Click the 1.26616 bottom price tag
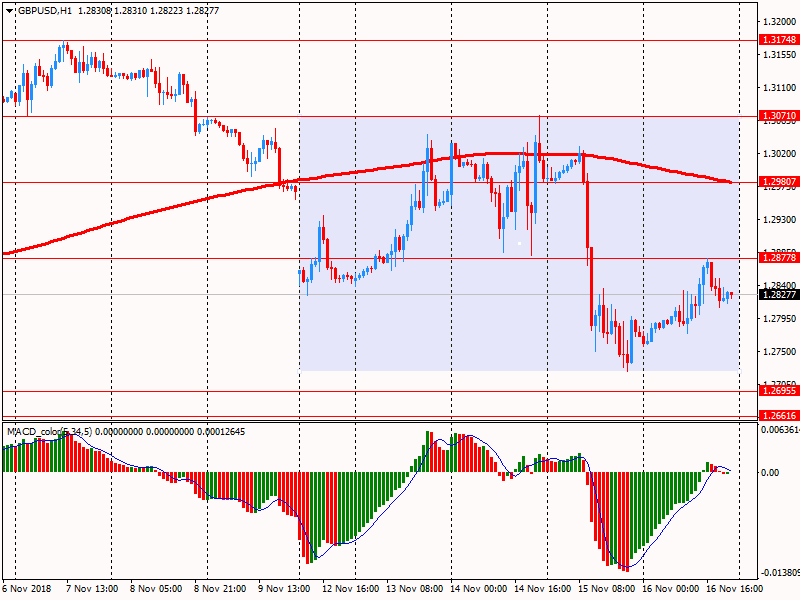 [x=779, y=415]
